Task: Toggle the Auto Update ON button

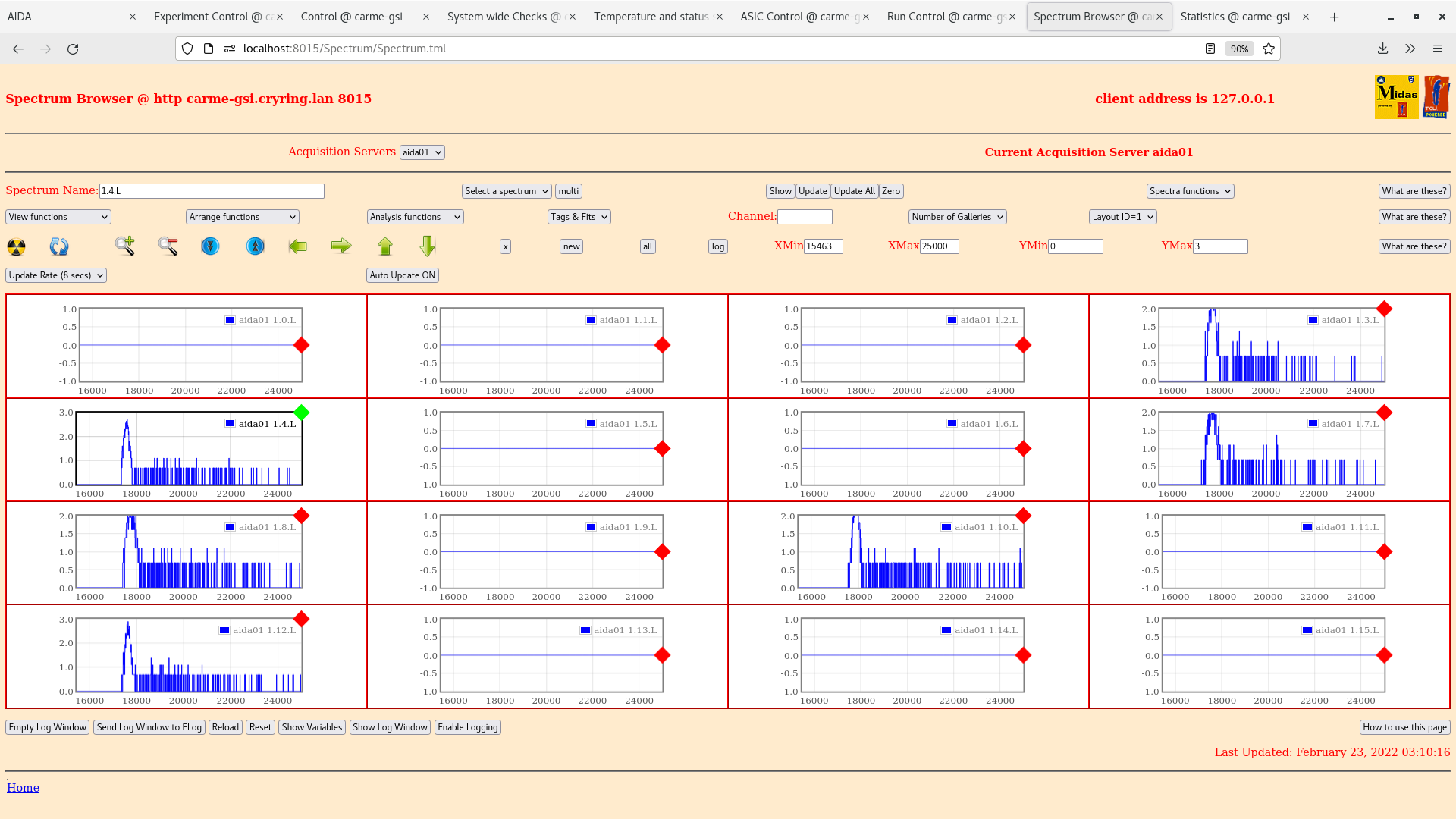Action: point(402,275)
